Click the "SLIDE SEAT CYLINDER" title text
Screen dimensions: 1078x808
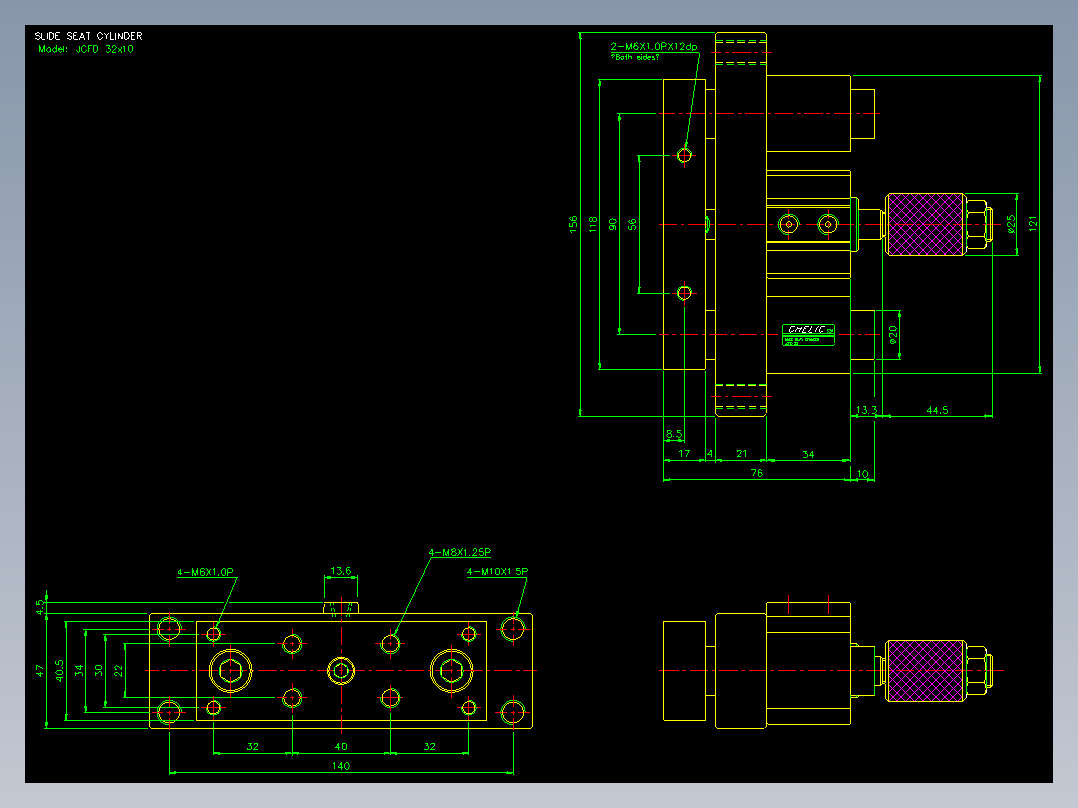88,36
